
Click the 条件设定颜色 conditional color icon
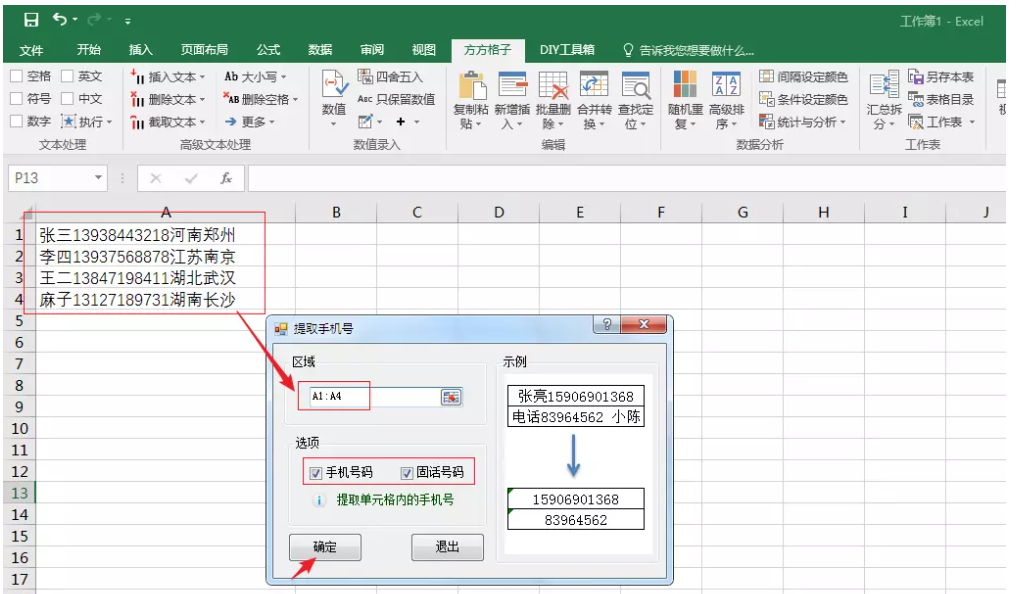(x=766, y=99)
